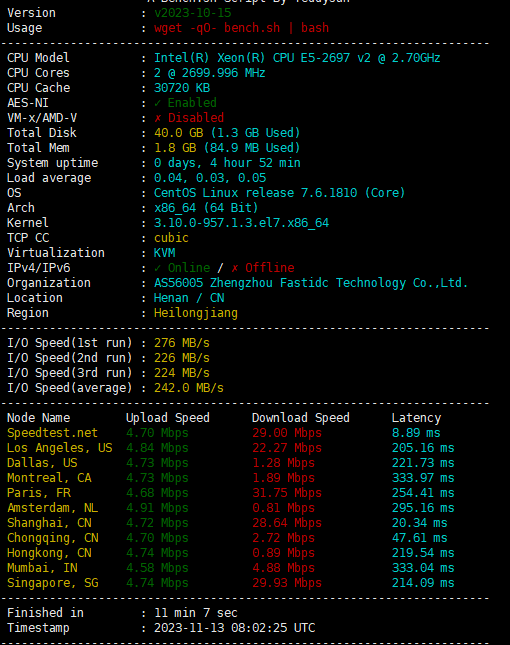This screenshot has width=510, height=645.
Task: Click I/O average speed 242.0 MB/s
Action: (x=189, y=388)
